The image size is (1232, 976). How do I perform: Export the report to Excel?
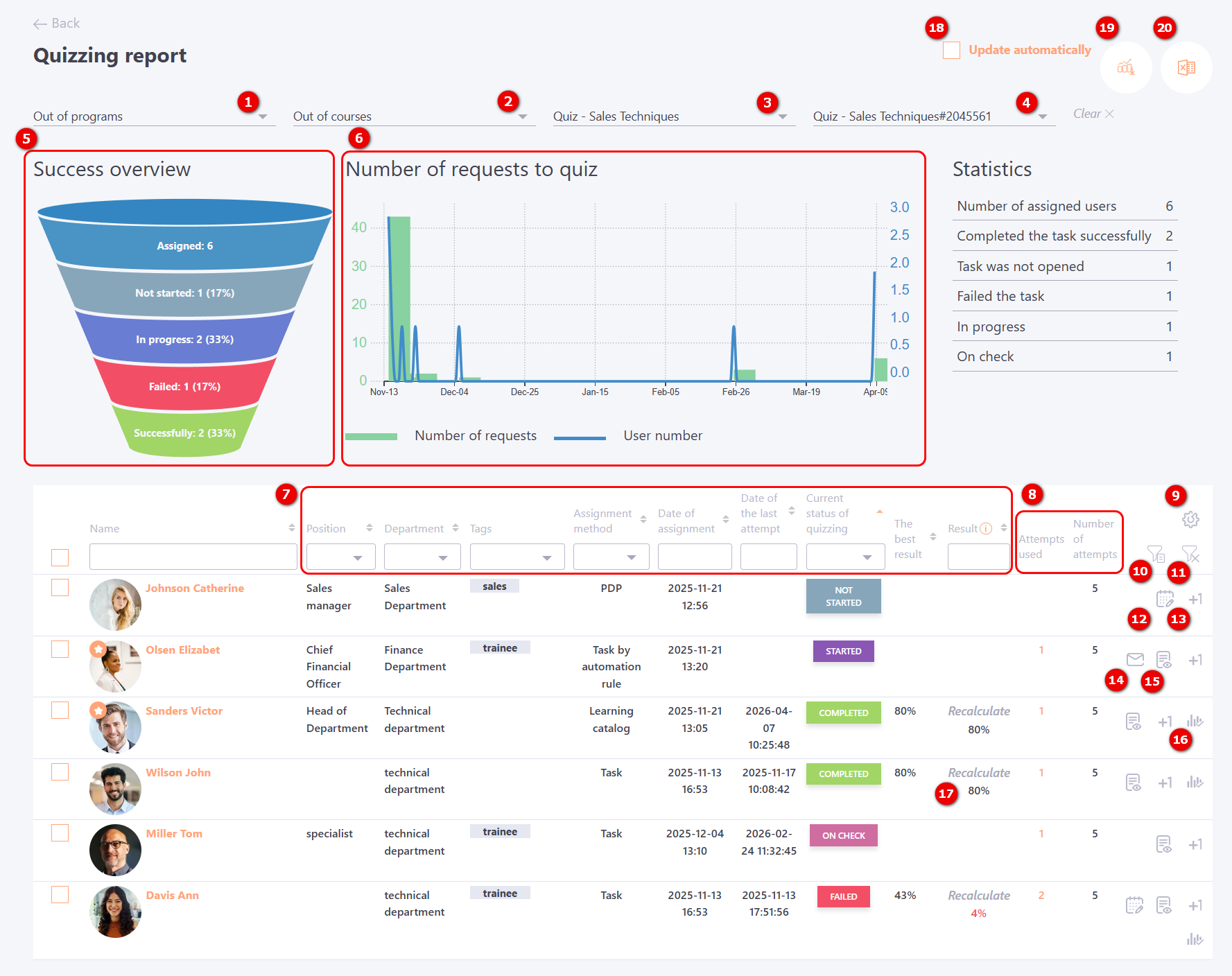click(1186, 67)
